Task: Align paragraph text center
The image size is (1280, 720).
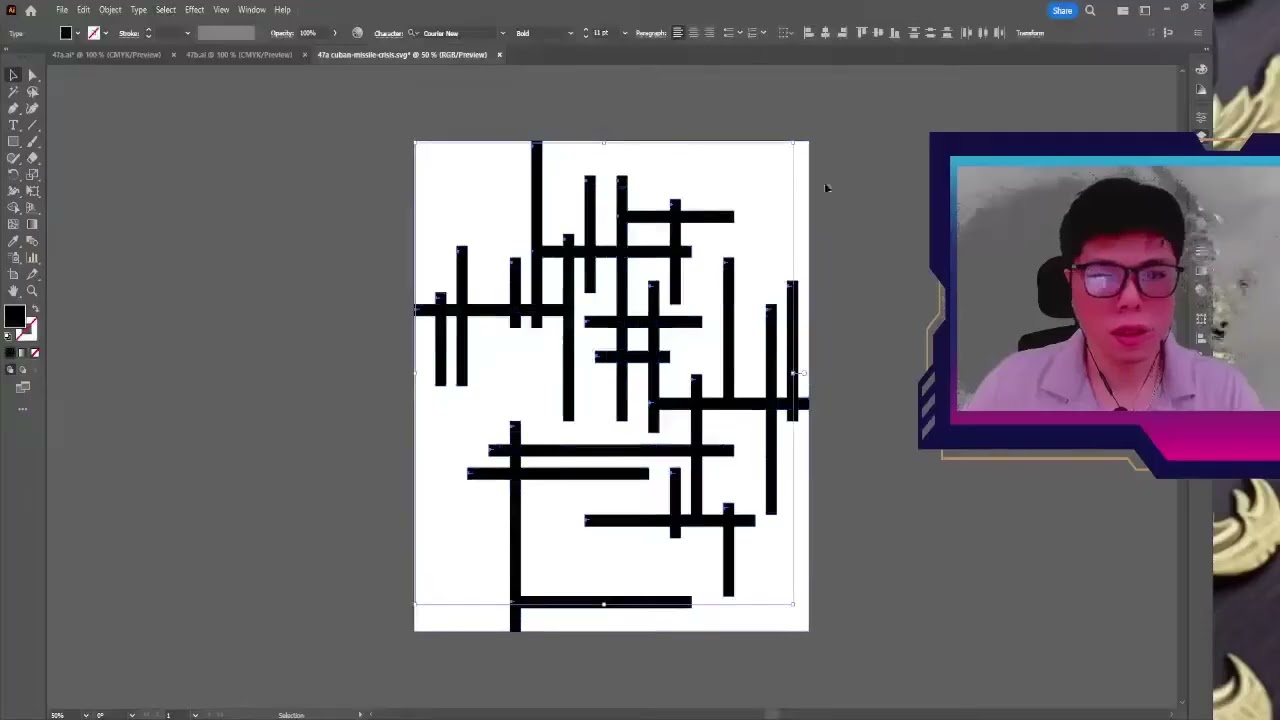Action: [x=693, y=33]
